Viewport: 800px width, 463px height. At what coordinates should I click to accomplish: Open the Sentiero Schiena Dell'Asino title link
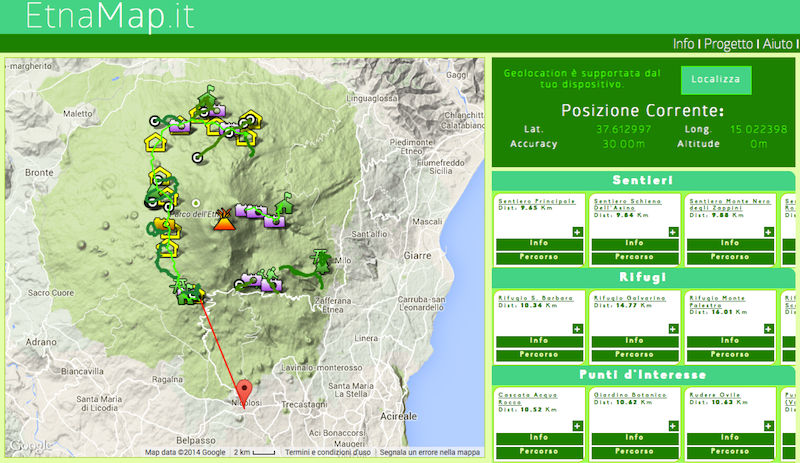[x=628, y=204]
